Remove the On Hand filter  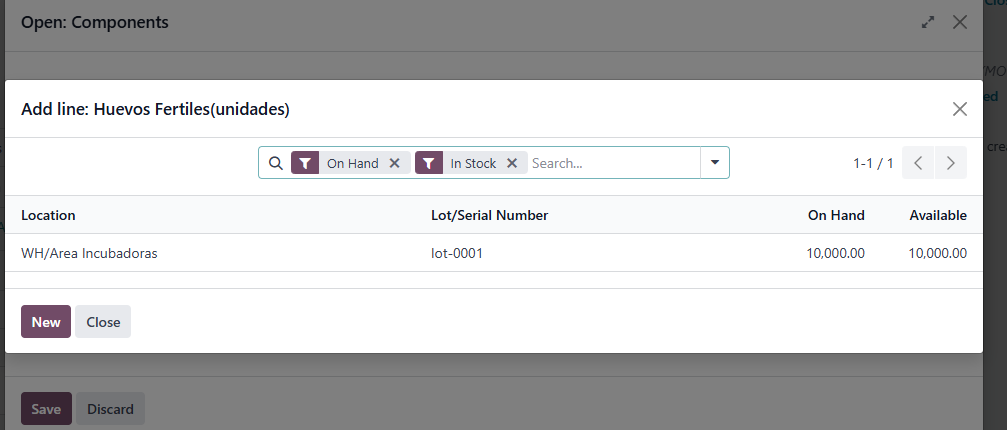tap(395, 163)
